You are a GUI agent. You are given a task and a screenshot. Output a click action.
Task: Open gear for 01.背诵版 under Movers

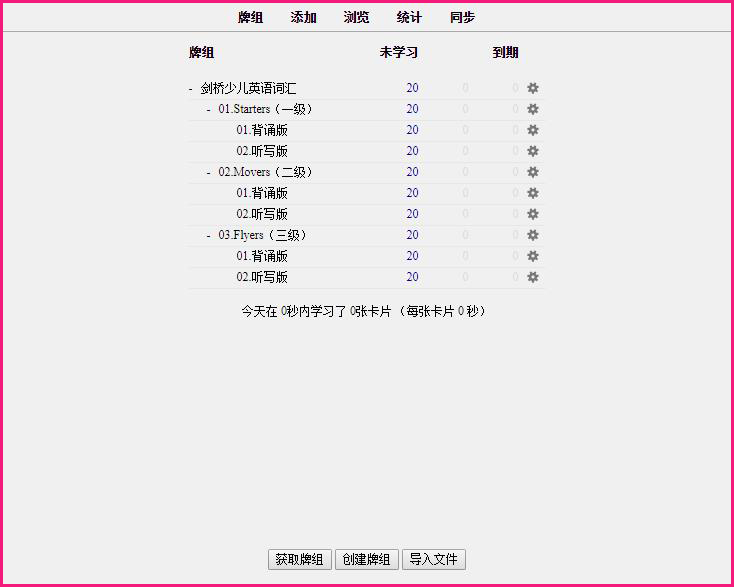pyautogui.click(x=533, y=193)
